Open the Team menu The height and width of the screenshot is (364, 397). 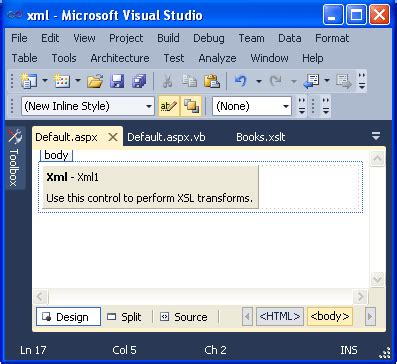click(x=251, y=38)
